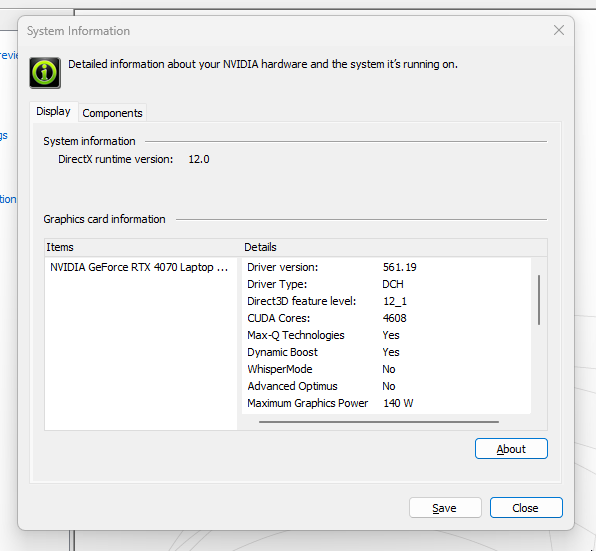
Task: Close the System Information dialog with X
Action: [x=558, y=30]
